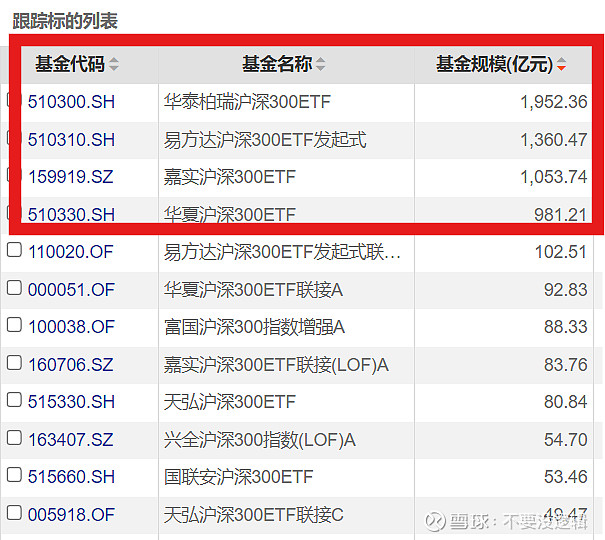Follow the 000051.OF code link
Image resolution: width=605 pixels, height=540 pixels.
71,290
